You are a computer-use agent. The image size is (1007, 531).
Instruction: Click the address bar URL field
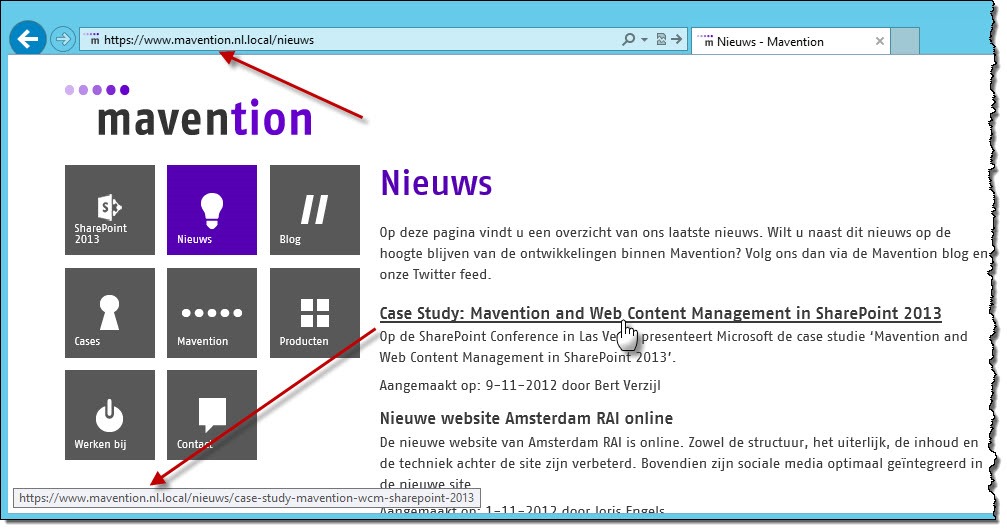point(350,40)
